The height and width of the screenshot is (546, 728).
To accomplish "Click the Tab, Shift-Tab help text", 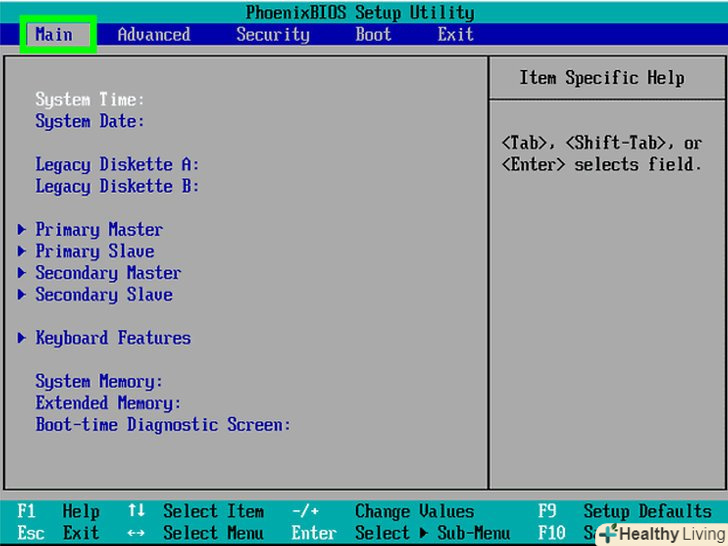I will coord(602,154).
